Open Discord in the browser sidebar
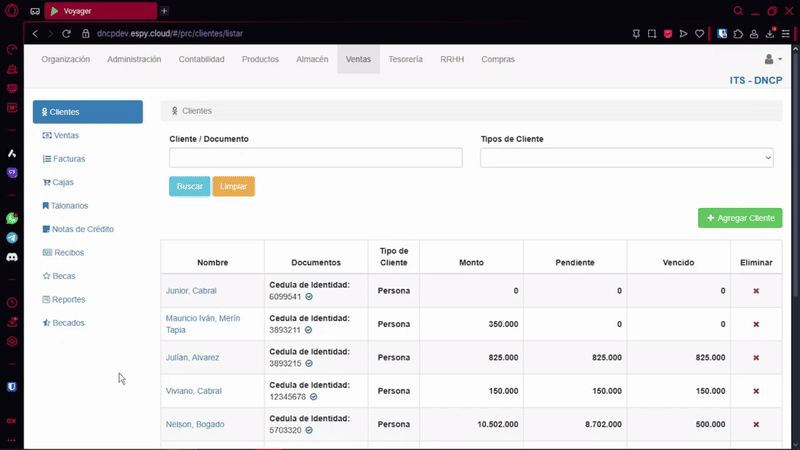The height and width of the screenshot is (450, 800). [12, 257]
